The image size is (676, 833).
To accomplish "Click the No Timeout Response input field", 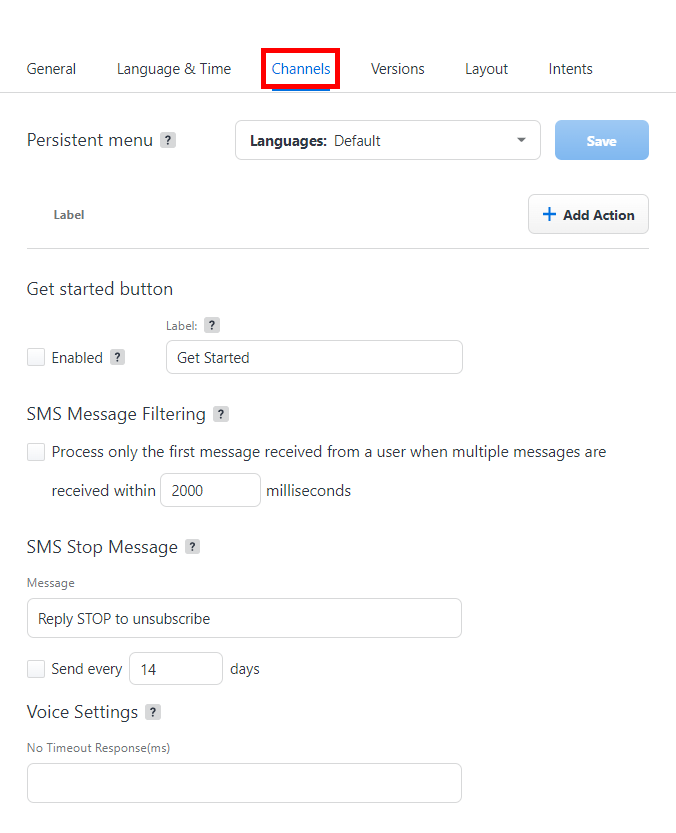I will tap(244, 783).
